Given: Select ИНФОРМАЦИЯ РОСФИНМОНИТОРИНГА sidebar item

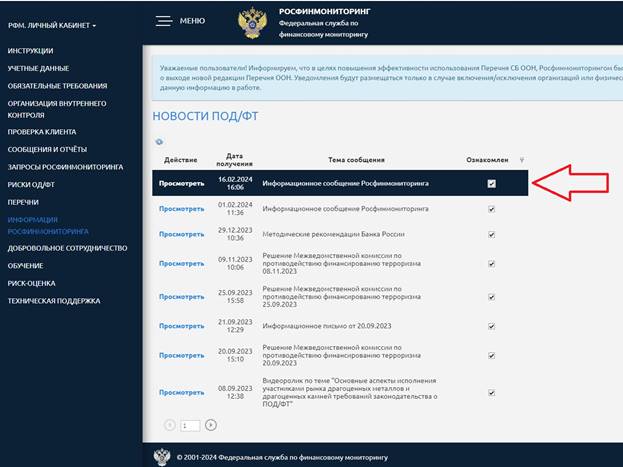Looking at the screenshot, I should pyautogui.click(x=48, y=225).
